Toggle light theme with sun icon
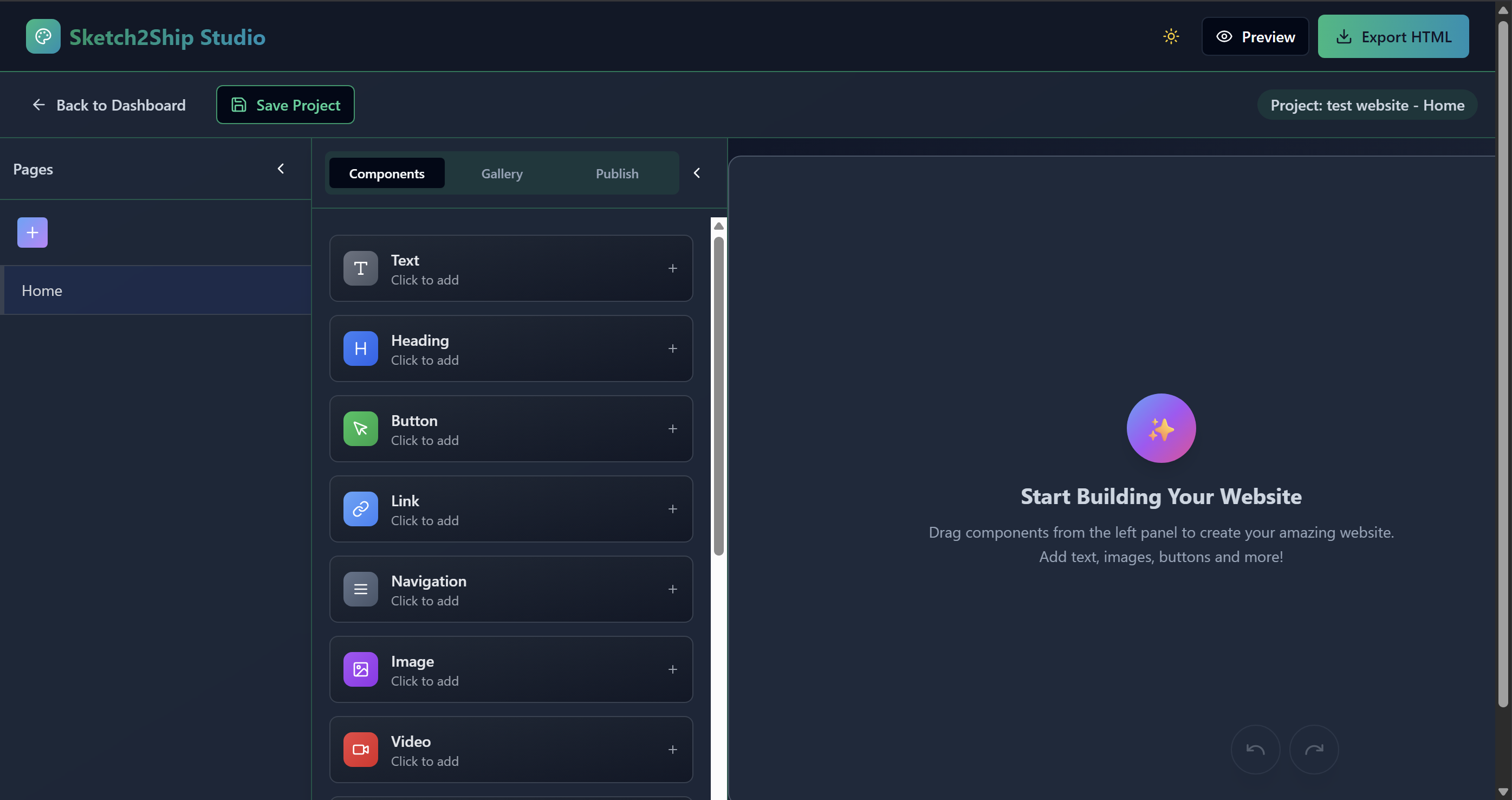Screen dimensions: 1512x800 pyautogui.click(x=1170, y=36)
